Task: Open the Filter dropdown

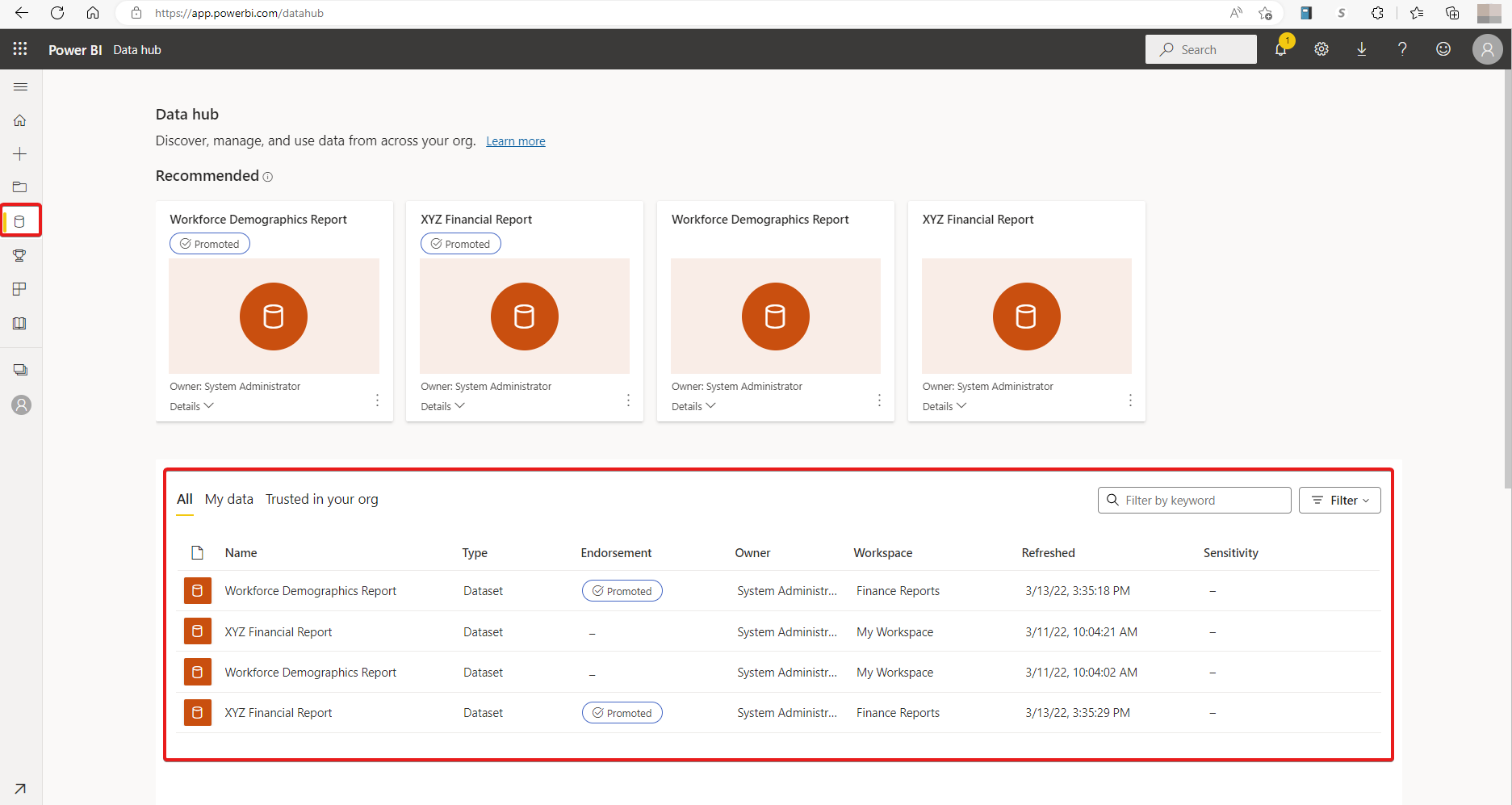Action: coord(1339,500)
